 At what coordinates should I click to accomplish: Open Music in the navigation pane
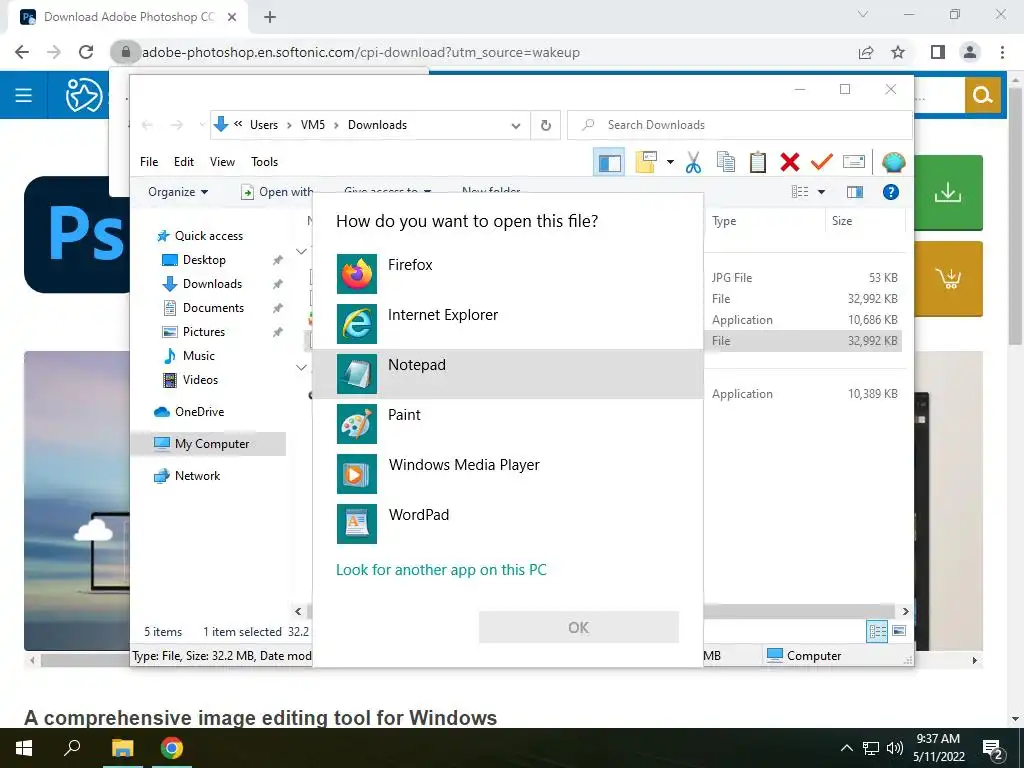click(x=199, y=356)
